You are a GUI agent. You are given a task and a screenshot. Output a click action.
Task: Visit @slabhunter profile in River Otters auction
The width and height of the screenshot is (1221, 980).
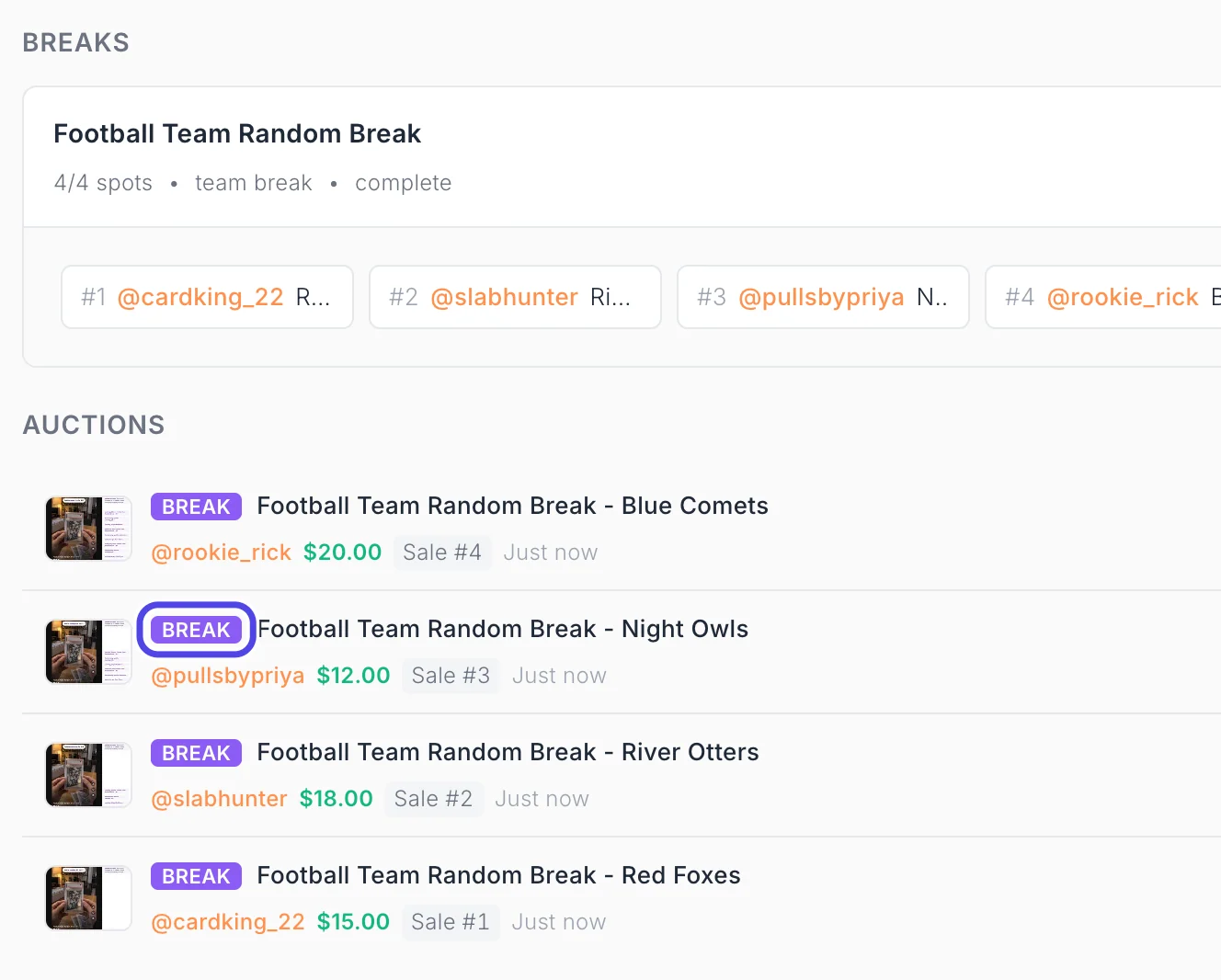pos(219,799)
